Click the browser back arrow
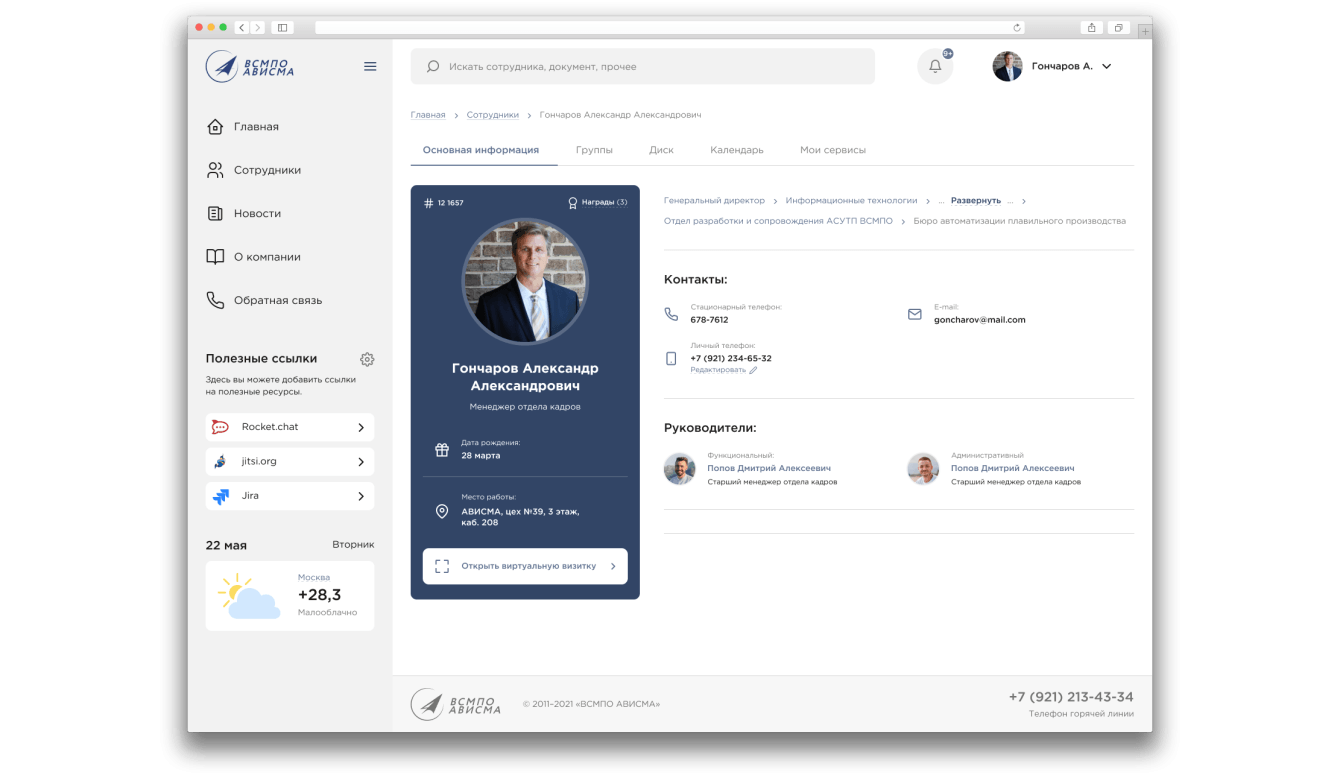 point(242,27)
